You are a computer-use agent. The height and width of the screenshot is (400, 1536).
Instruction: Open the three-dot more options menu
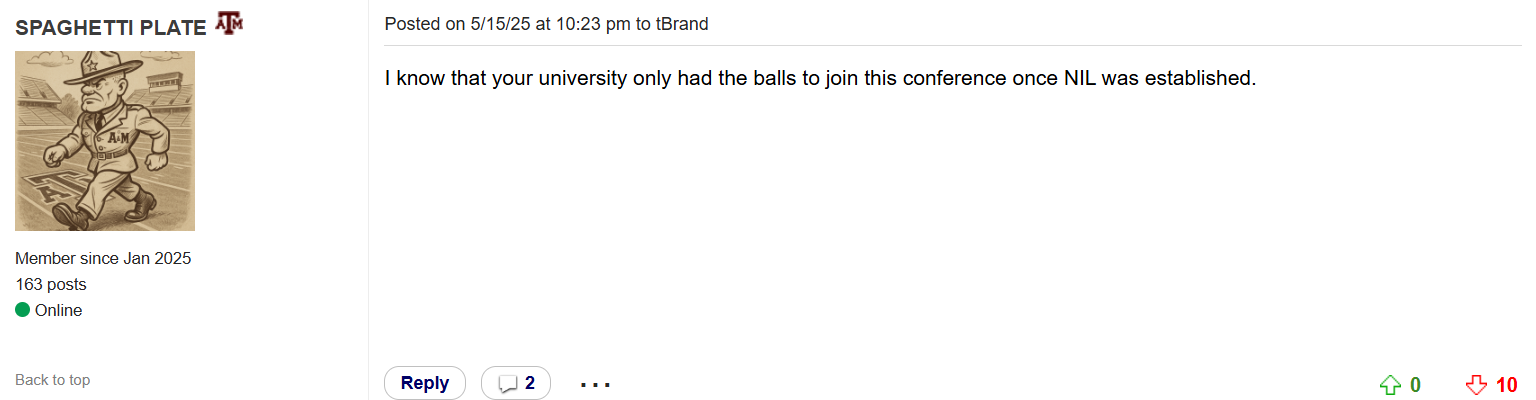595,384
